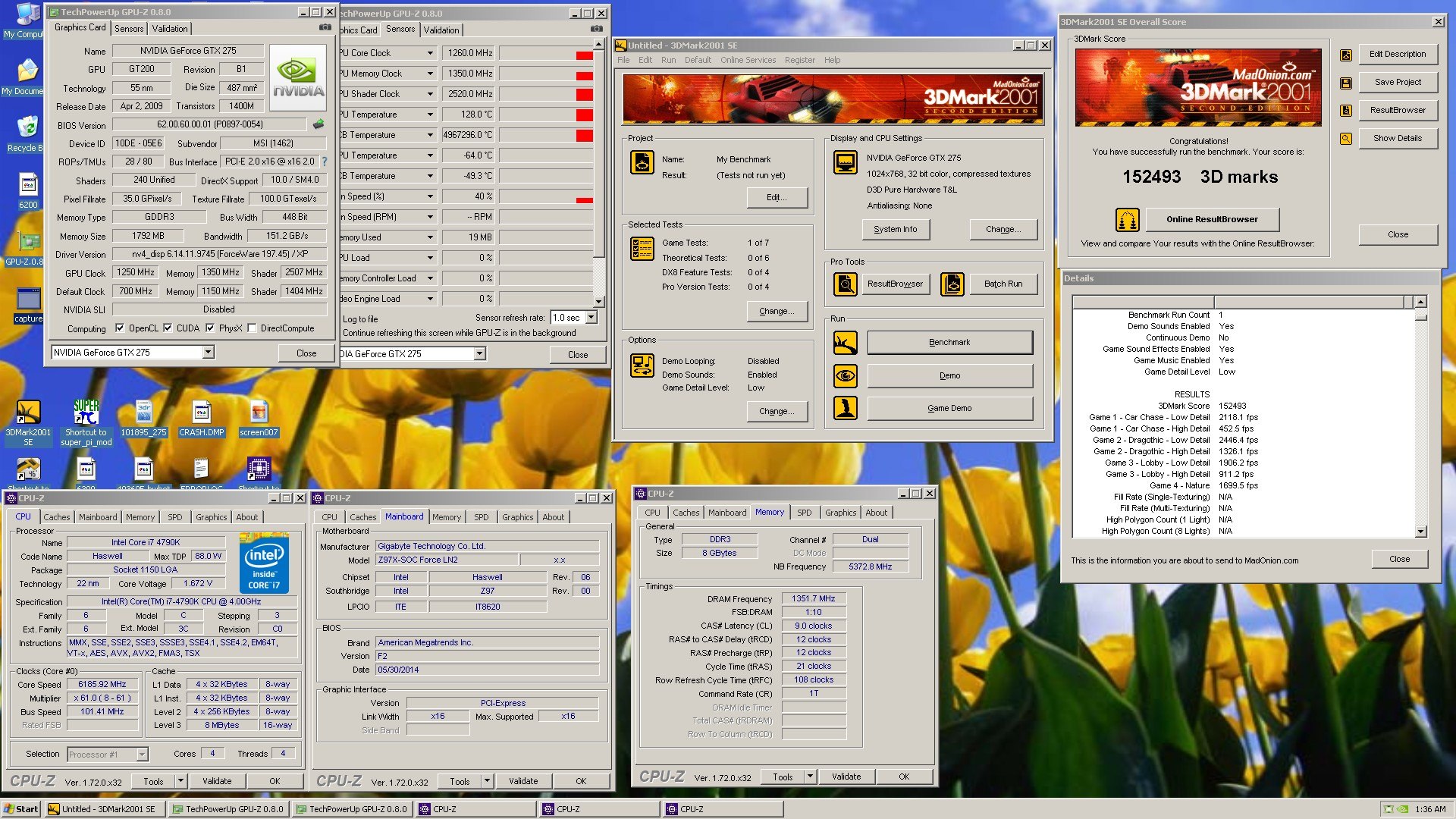Viewport: 1456px width, 819px height.
Task: Click the 3DMark2001 banner in main window
Action: (833, 99)
